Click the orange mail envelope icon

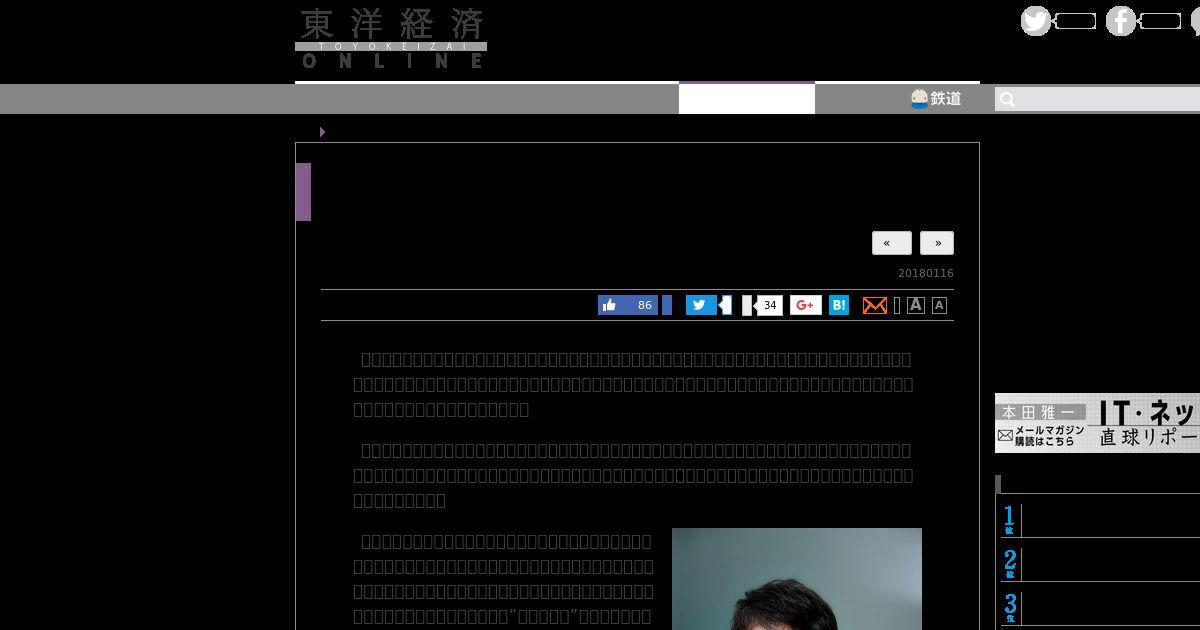[875, 305]
